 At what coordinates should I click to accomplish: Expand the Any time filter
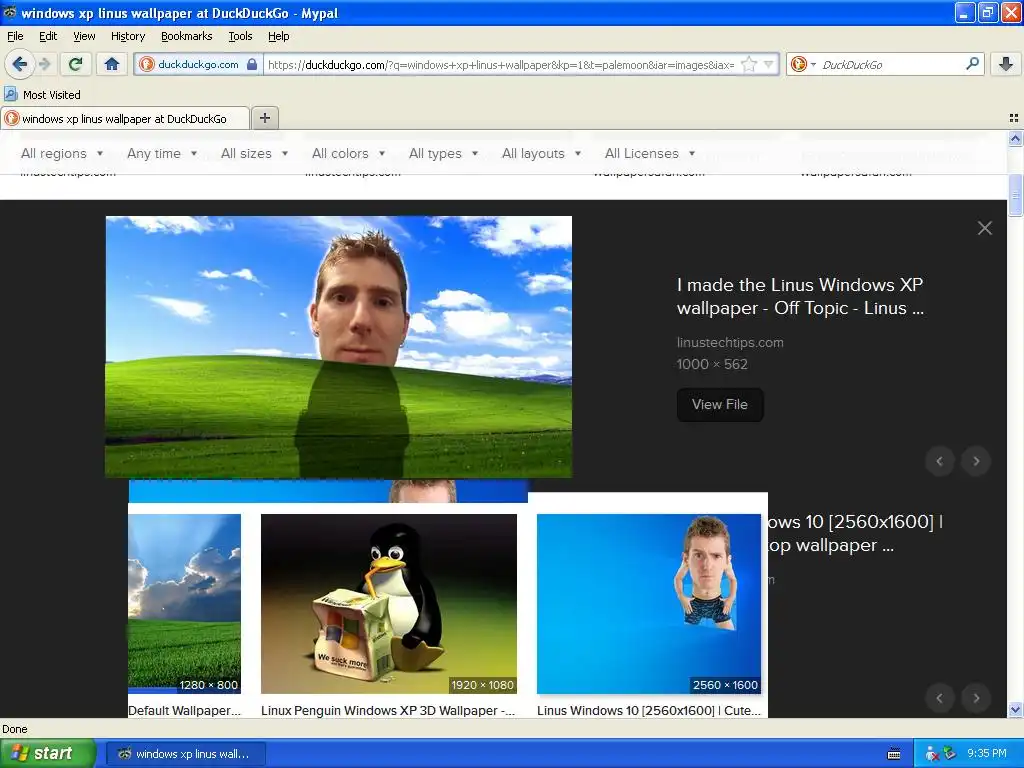(x=162, y=153)
